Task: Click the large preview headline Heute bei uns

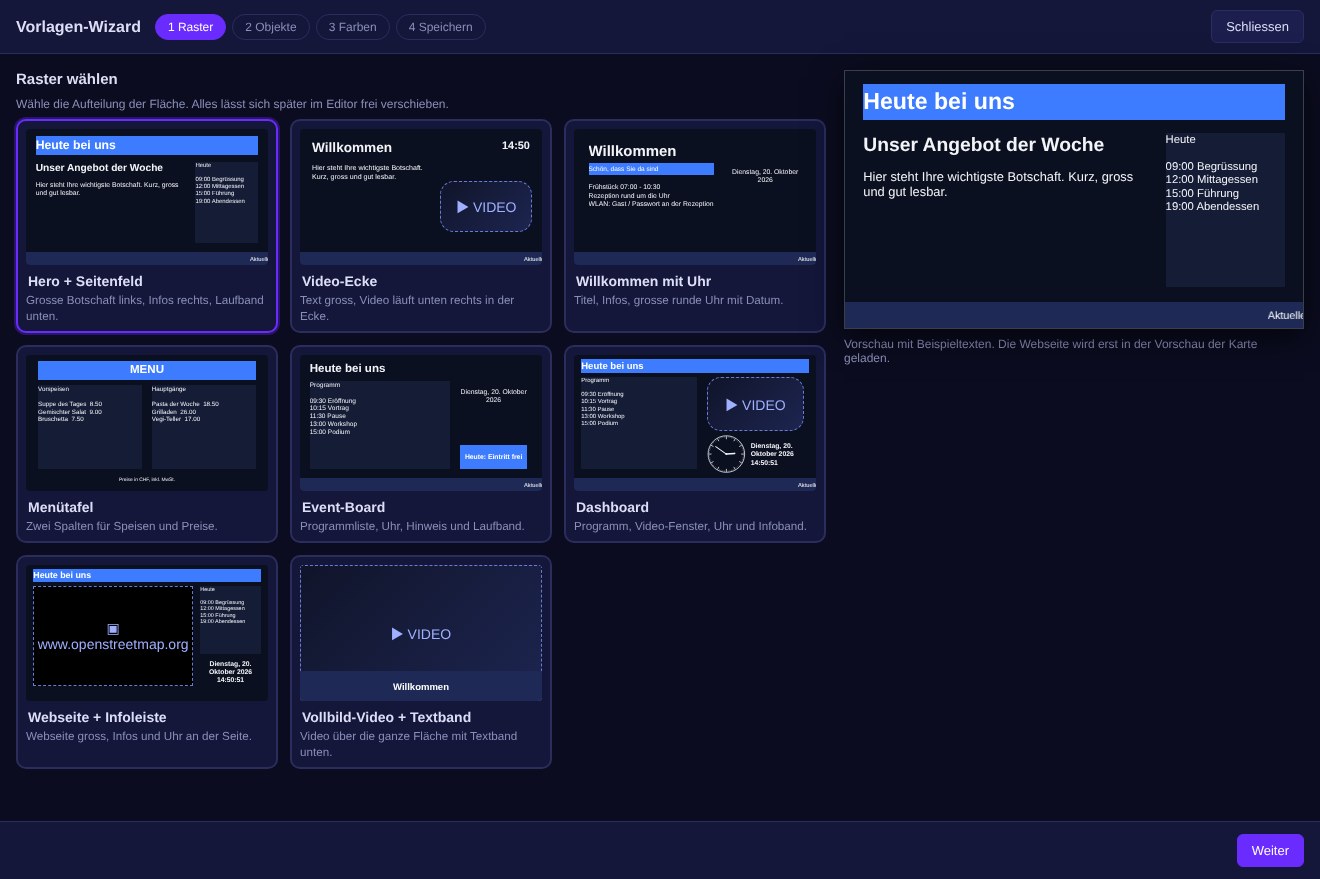Action: [939, 101]
